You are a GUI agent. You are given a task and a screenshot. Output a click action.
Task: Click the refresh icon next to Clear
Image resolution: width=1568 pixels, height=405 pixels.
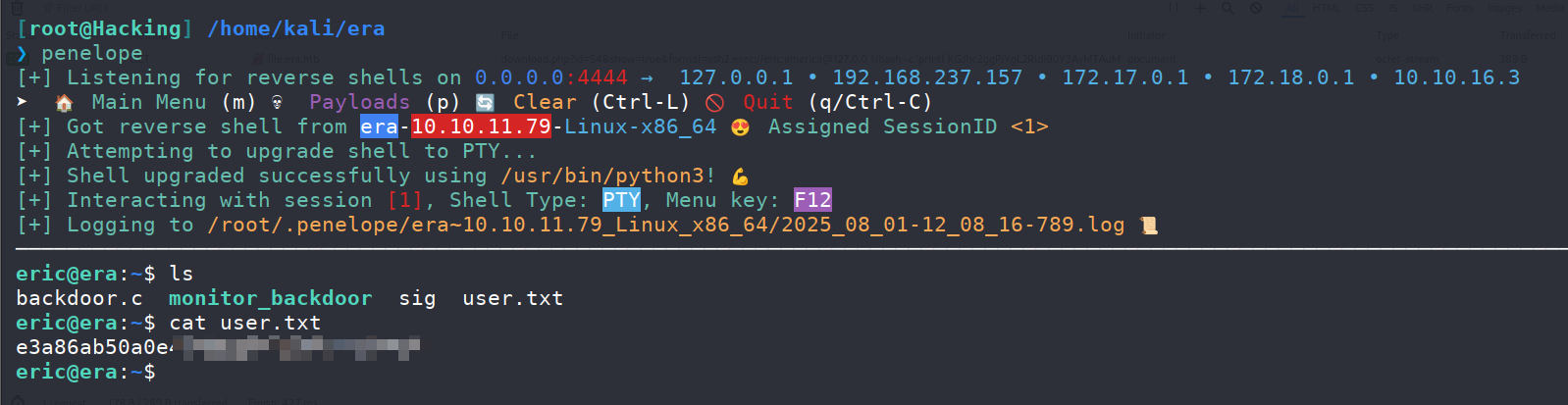pos(485,102)
